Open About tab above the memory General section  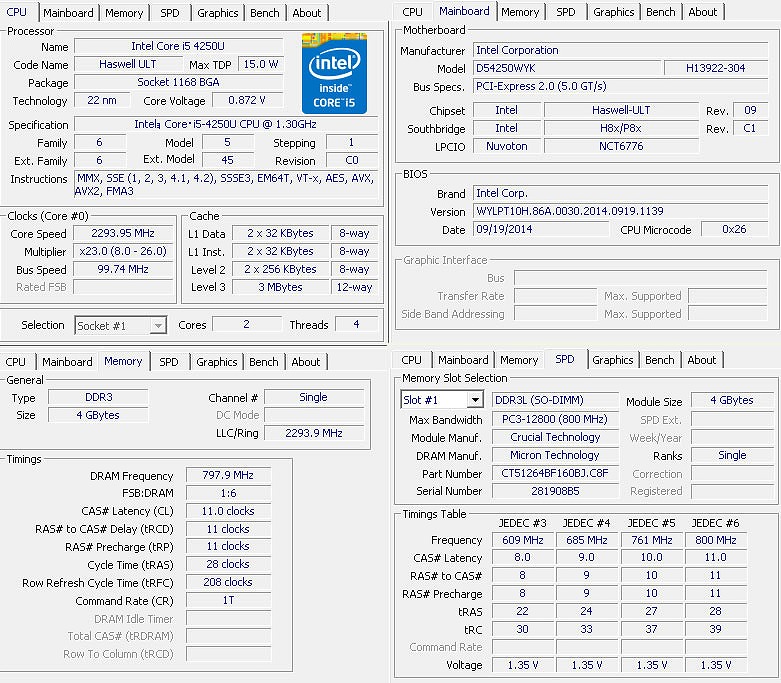306,362
